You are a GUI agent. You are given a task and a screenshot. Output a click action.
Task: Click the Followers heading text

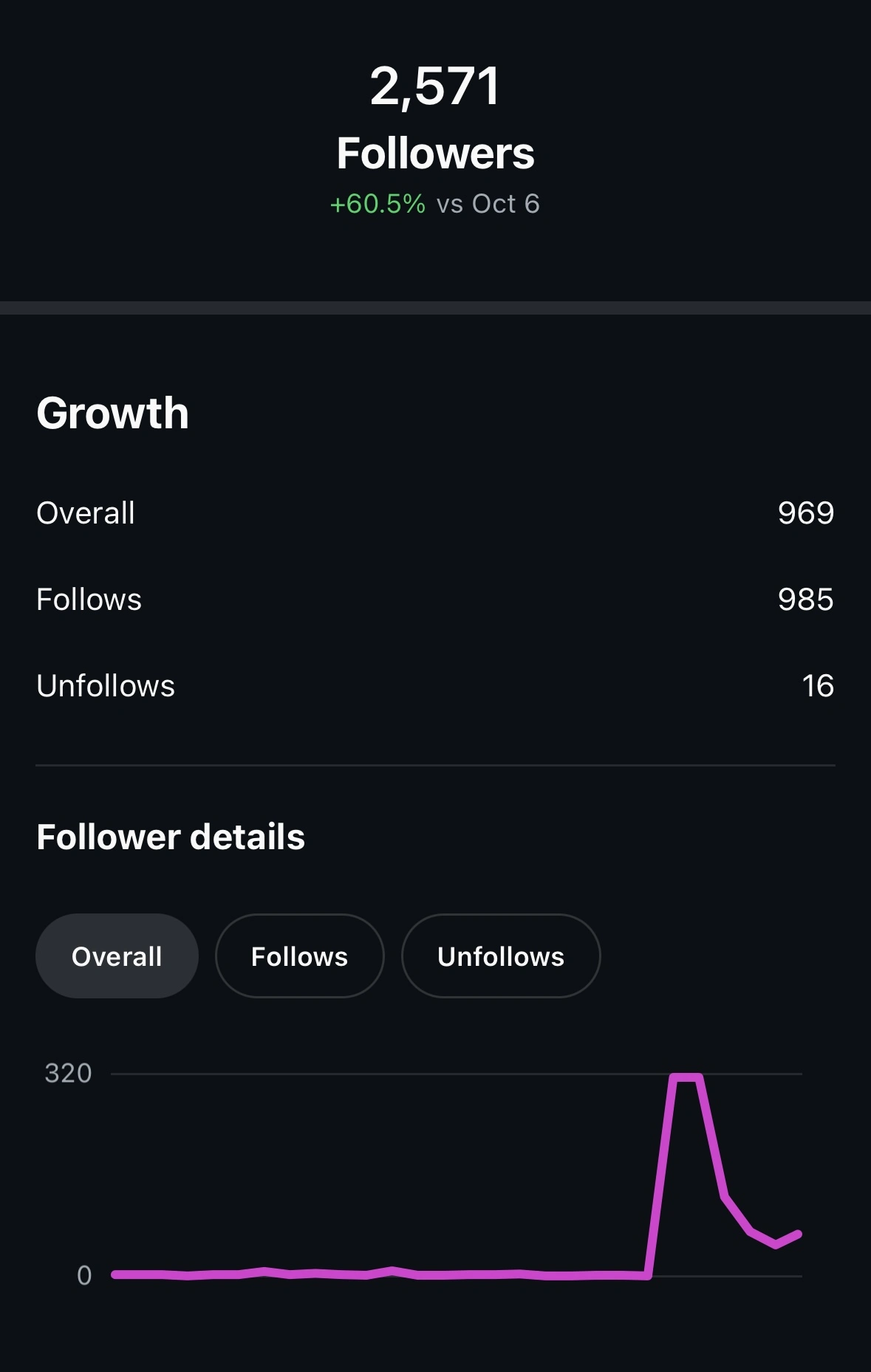435,153
